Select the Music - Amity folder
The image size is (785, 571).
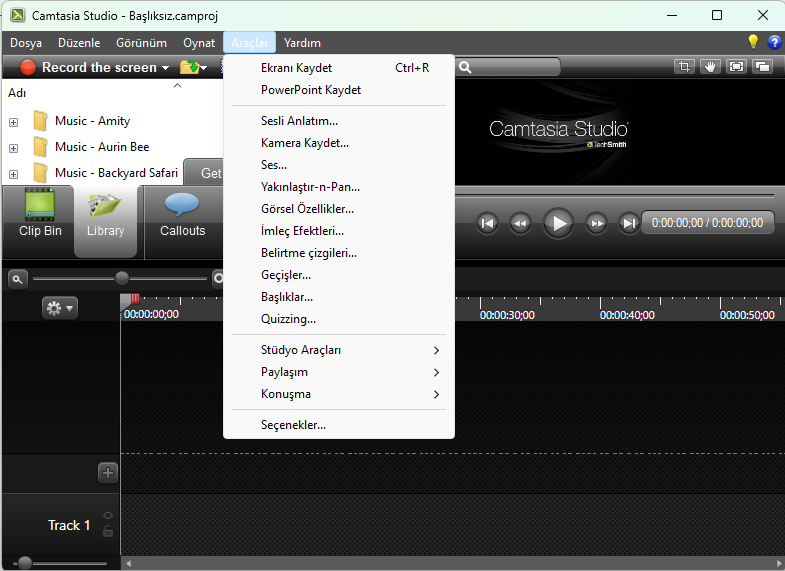(x=93, y=121)
